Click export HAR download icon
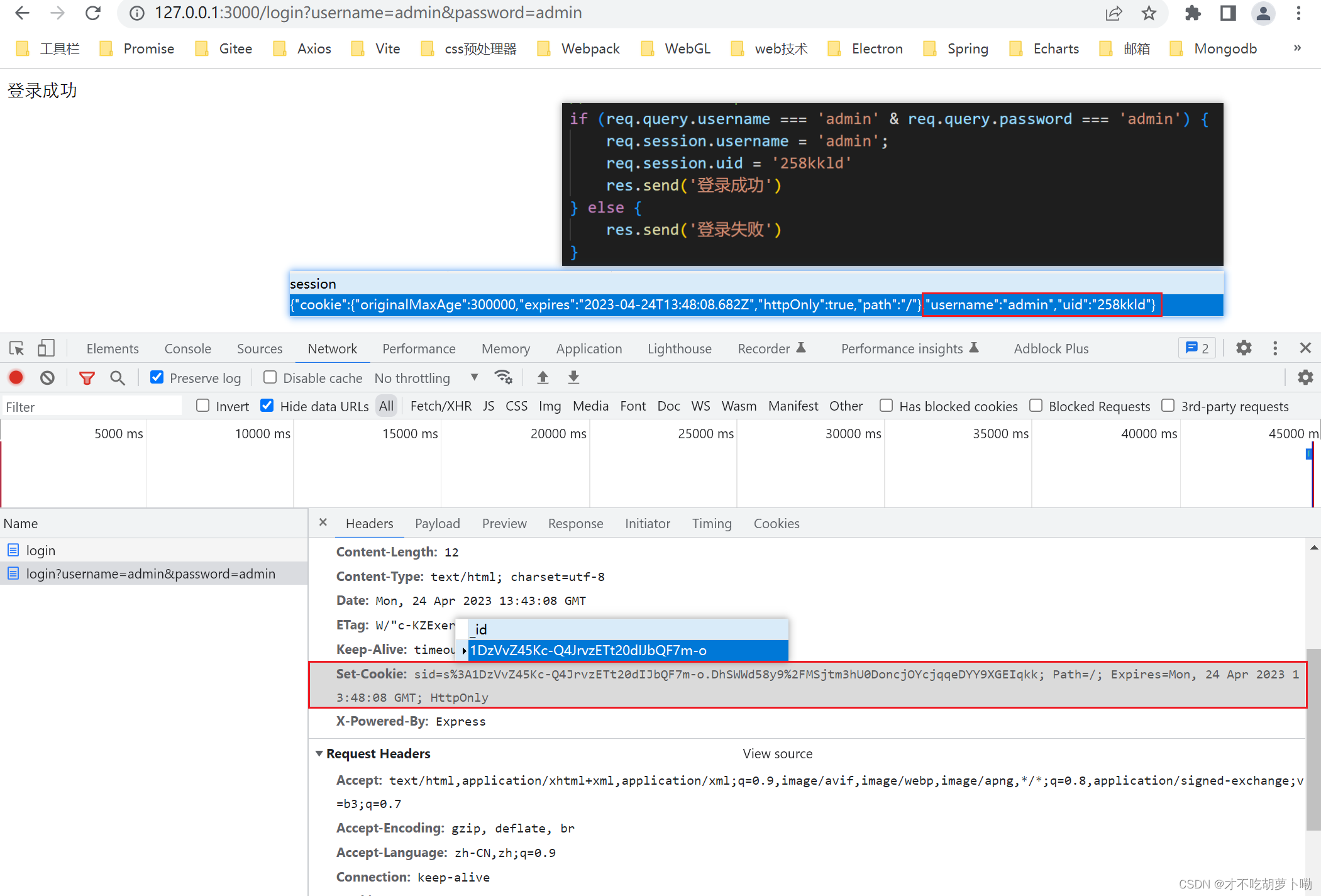The image size is (1321, 896). coord(573,377)
